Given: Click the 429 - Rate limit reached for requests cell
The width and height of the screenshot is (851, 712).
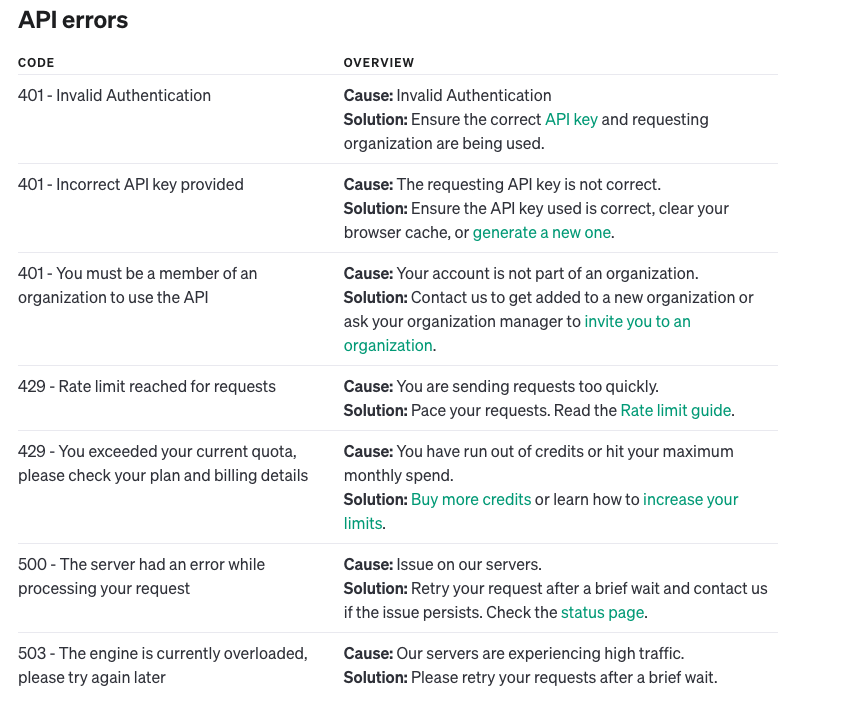Looking at the screenshot, I should [147, 386].
